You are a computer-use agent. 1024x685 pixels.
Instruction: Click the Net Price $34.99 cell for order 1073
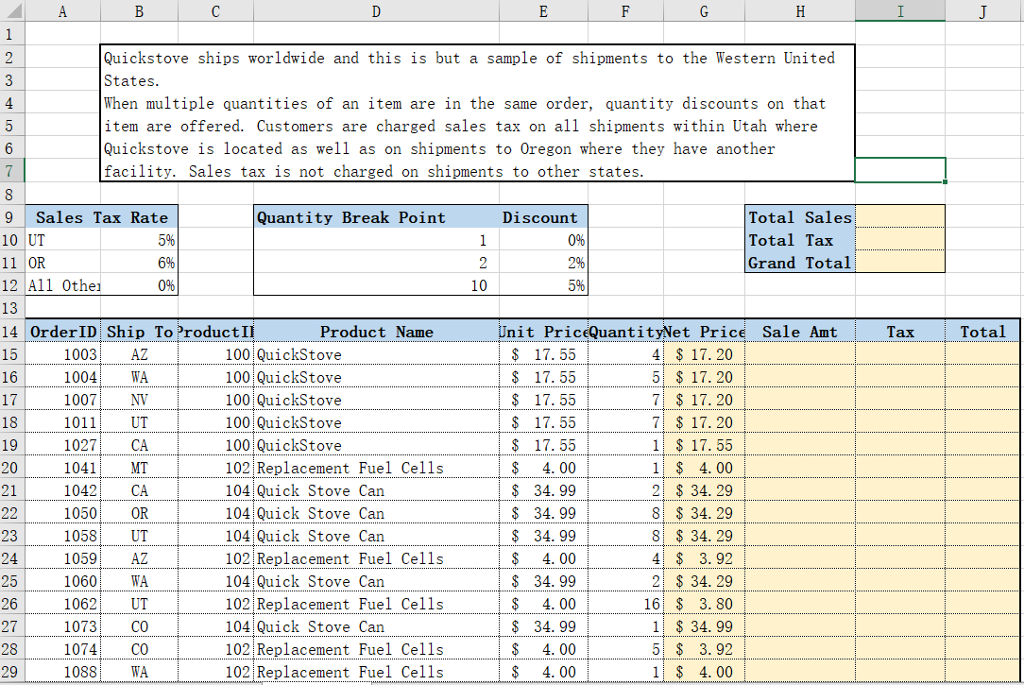click(x=703, y=627)
